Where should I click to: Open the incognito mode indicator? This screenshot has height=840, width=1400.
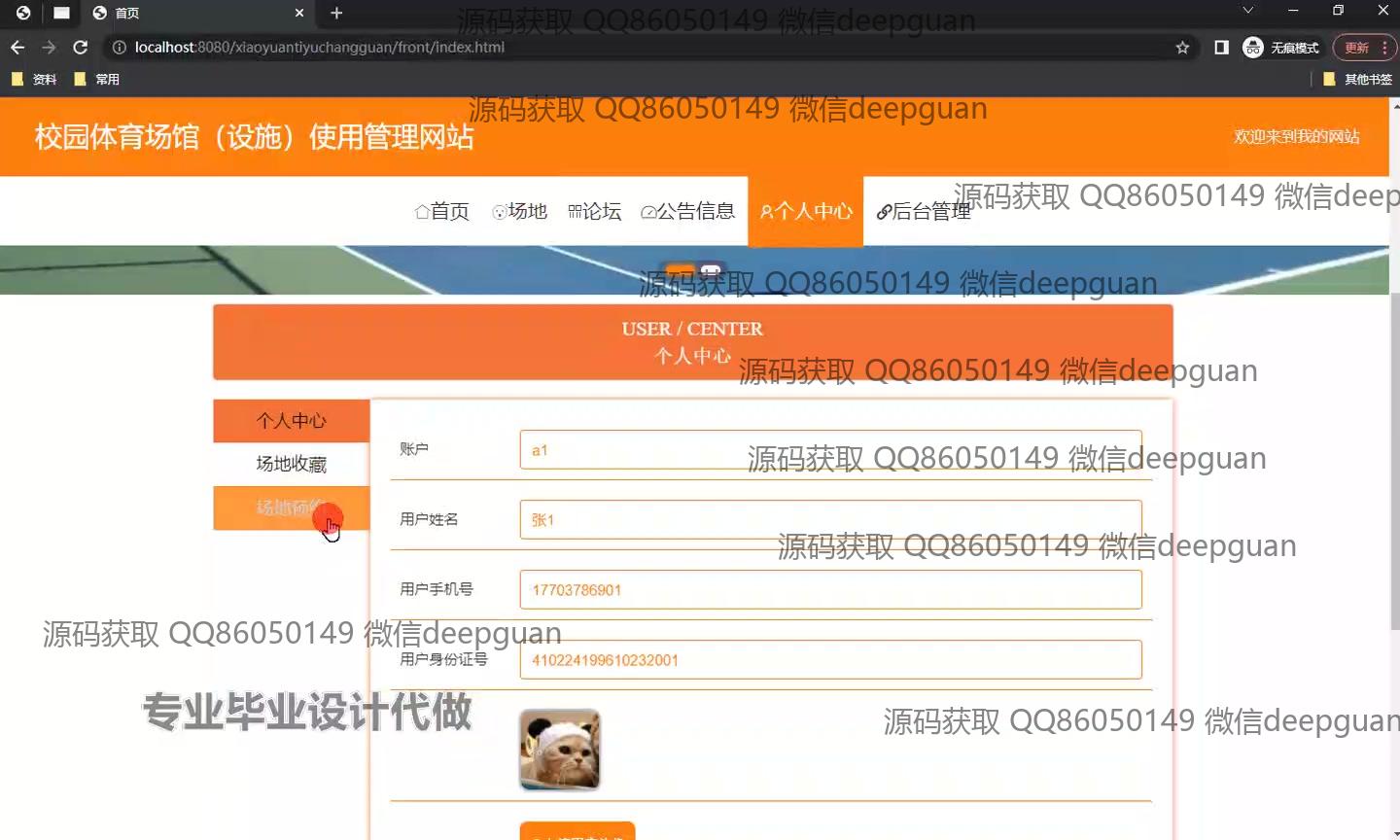coord(1281,48)
